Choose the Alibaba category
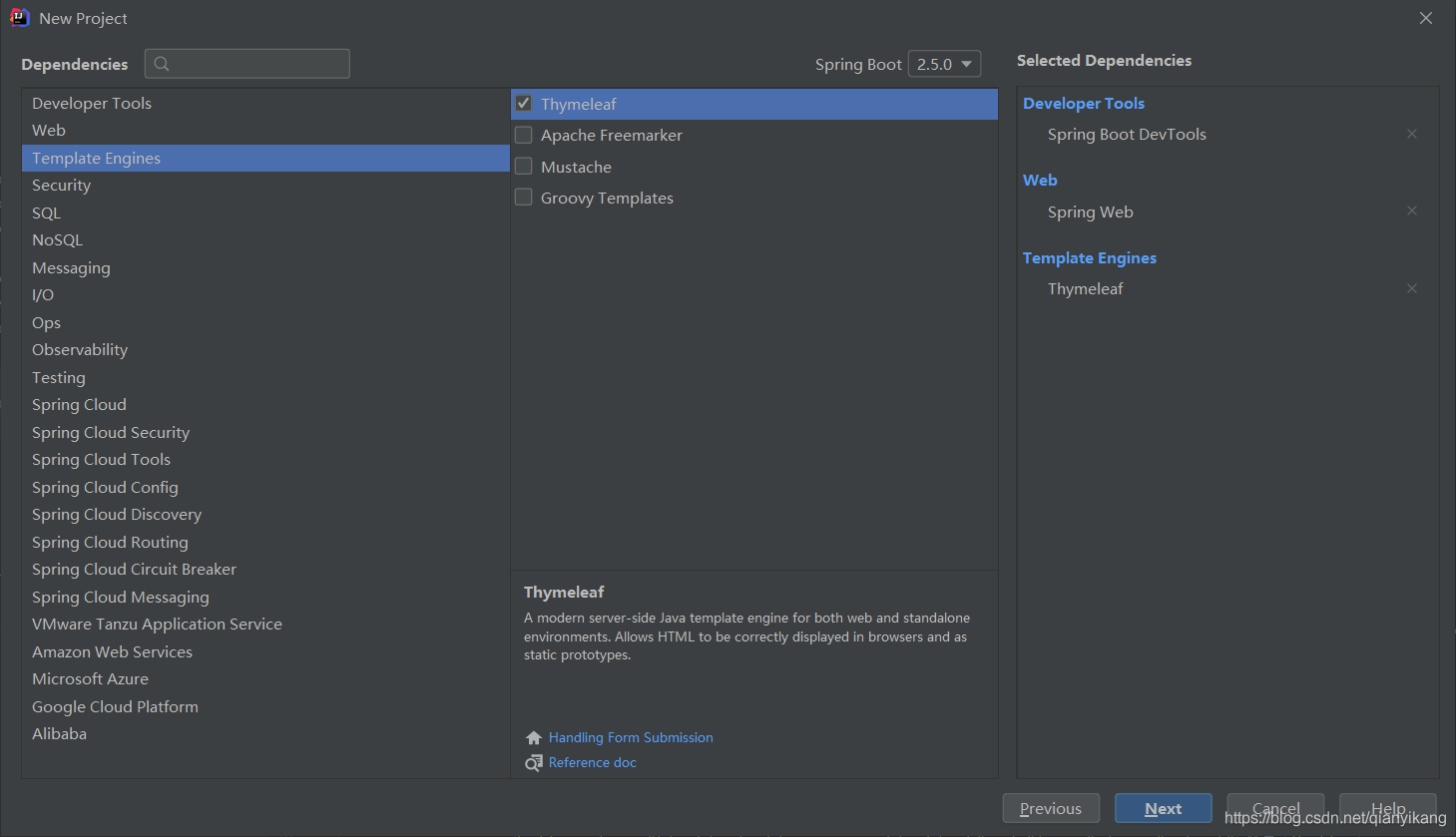 (x=265, y=734)
